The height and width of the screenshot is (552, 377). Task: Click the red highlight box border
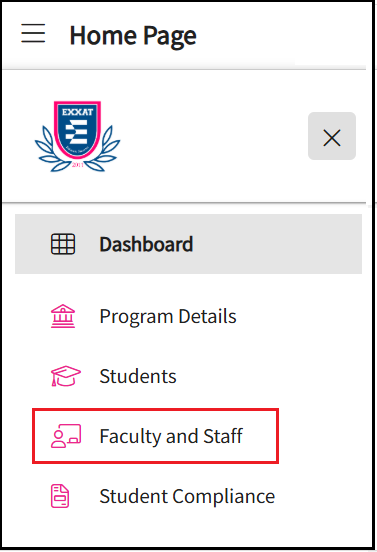[x=155, y=410]
